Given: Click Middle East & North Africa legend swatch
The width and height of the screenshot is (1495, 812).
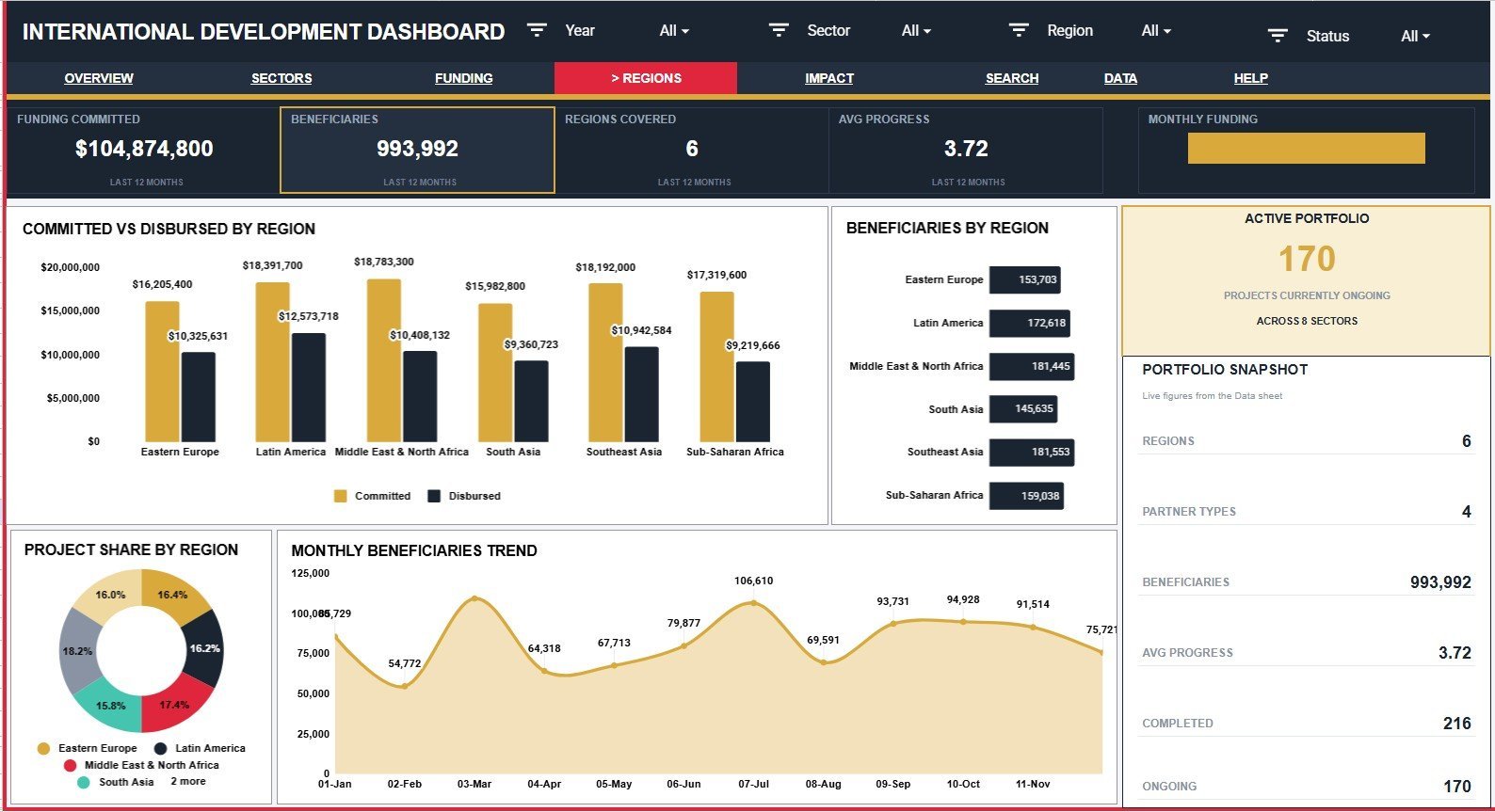Looking at the screenshot, I should [70, 765].
